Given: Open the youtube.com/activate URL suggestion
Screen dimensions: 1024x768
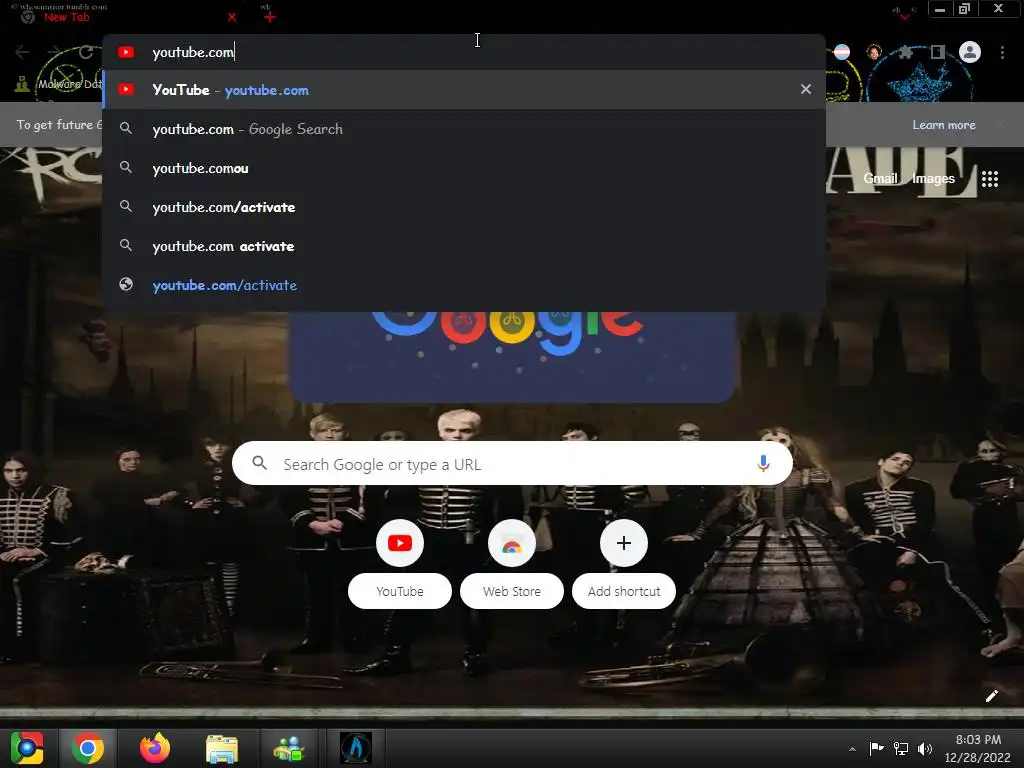Looking at the screenshot, I should point(464,285).
